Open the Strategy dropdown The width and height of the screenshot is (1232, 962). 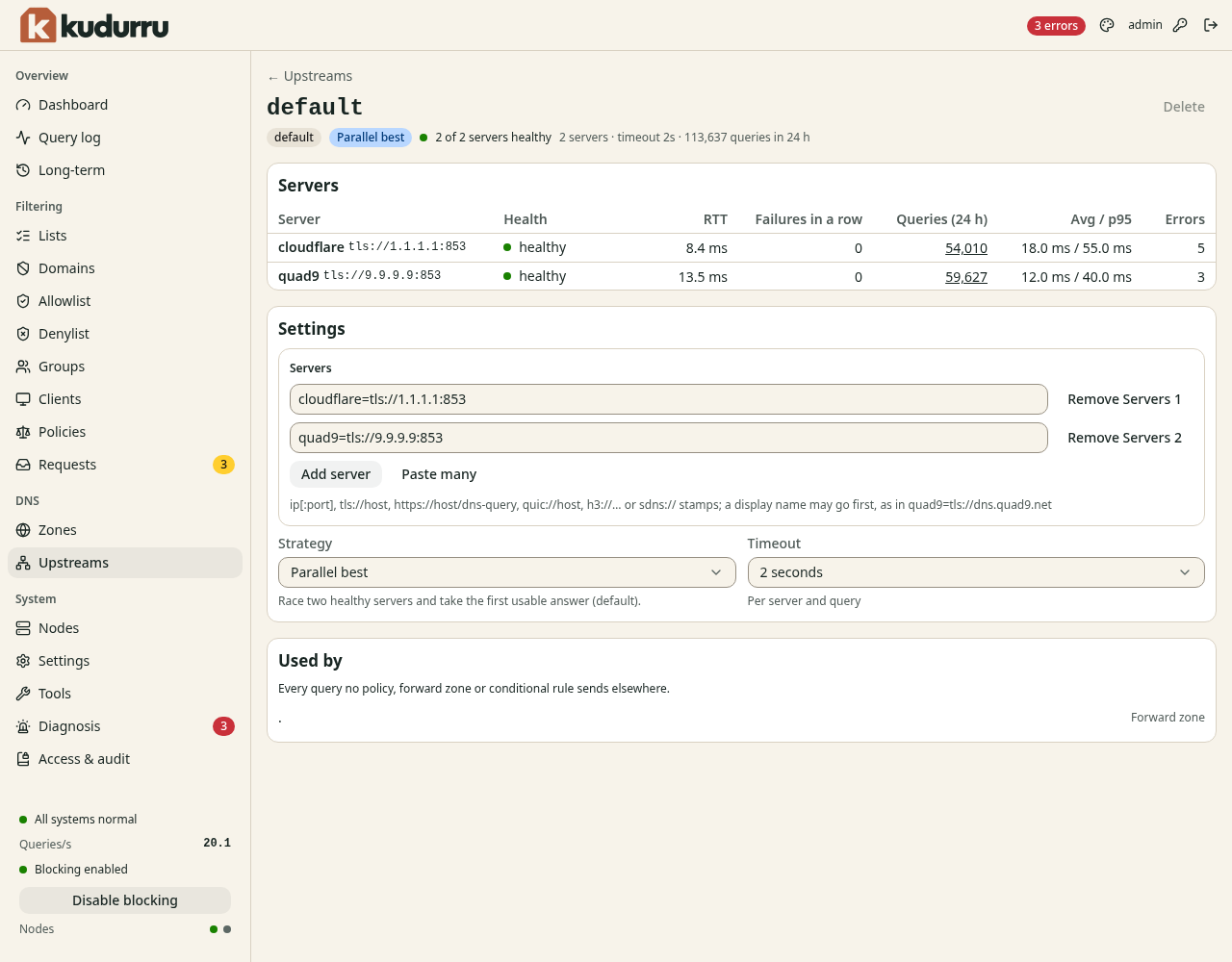pos(506,572)
